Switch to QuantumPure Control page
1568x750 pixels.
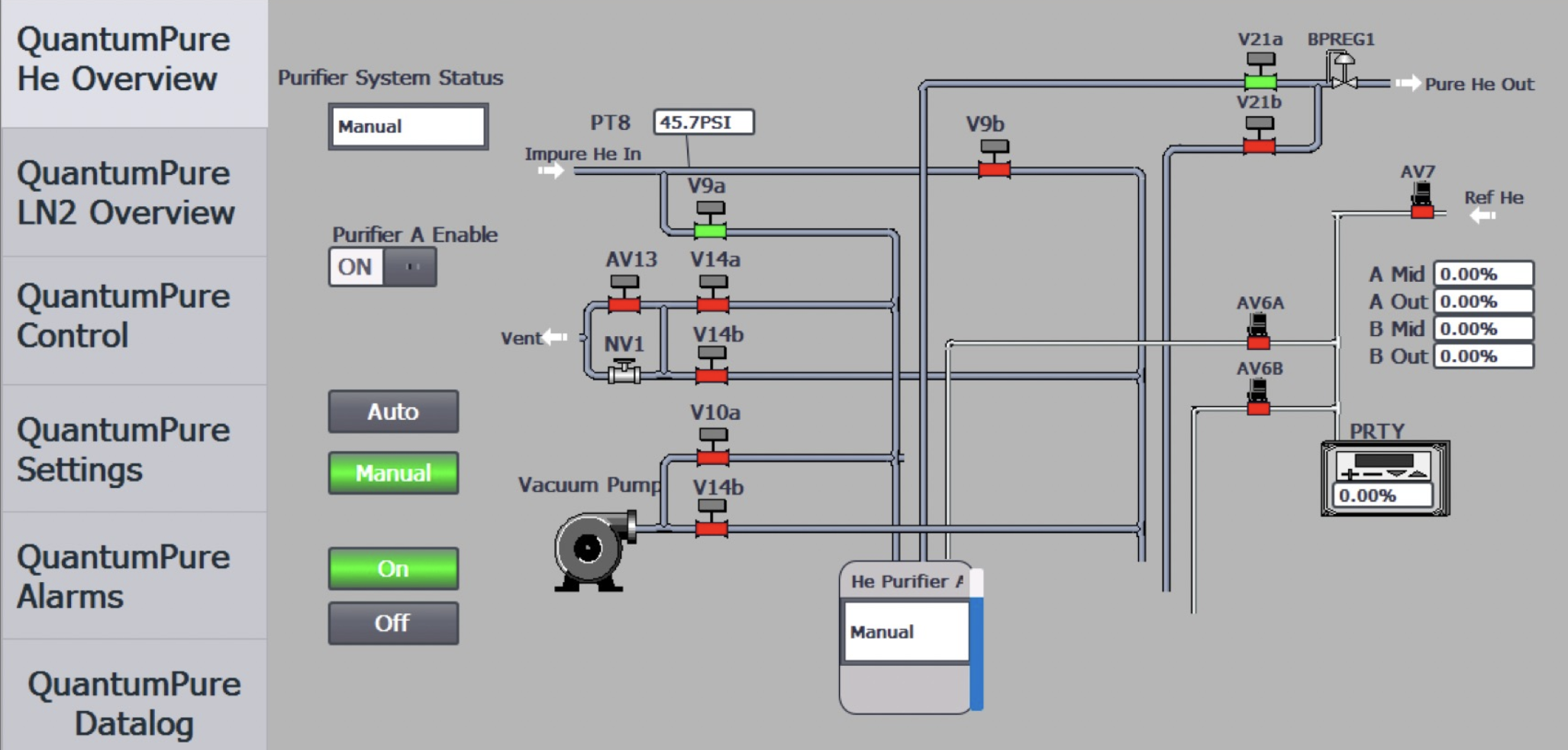pyautogui.click(x=134, y=320)
